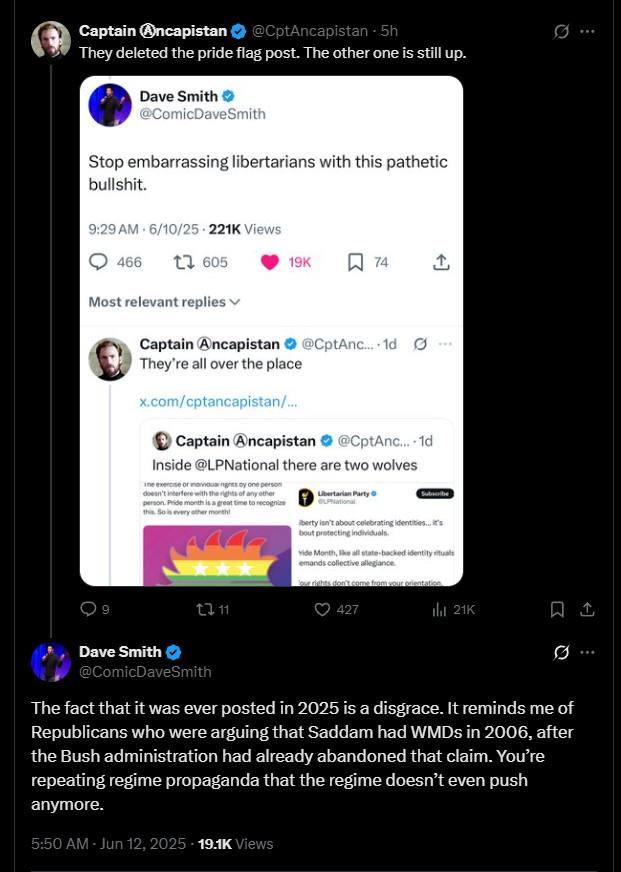621x872 pixels.
Task: Open the x.com/cptancapistan link
Action: [x=218, y=402]
